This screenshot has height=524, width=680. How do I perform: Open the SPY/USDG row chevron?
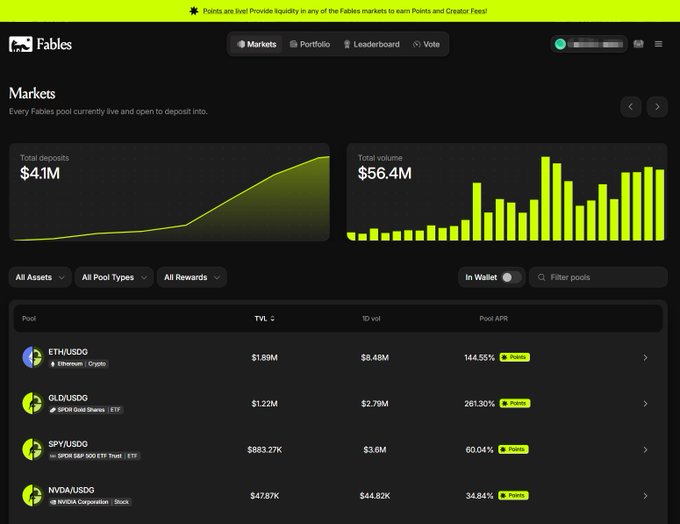click(x=645, y=449)
